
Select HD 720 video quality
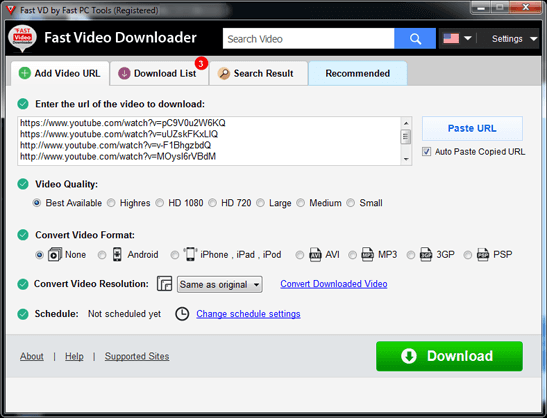pos(212,203)
